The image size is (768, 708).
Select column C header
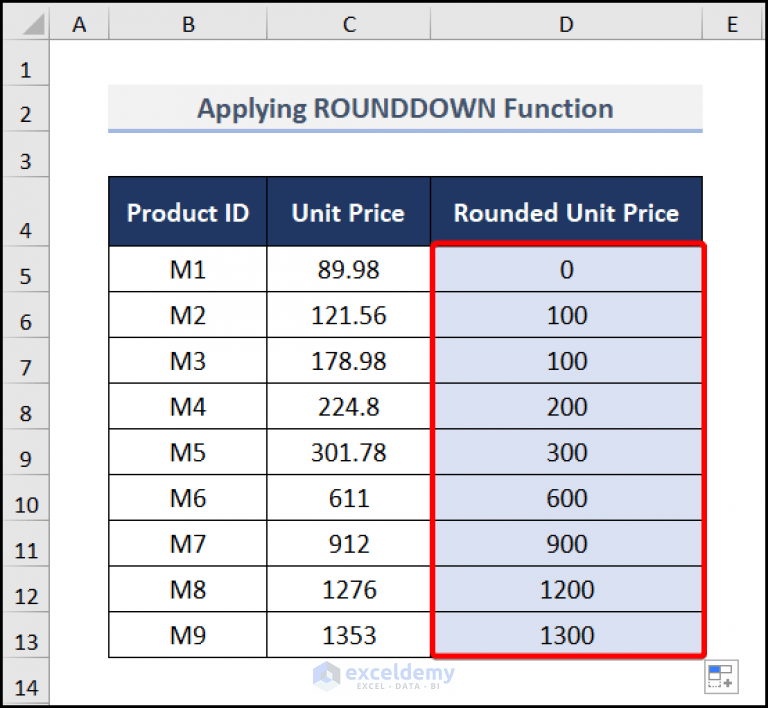click(349, 24)
